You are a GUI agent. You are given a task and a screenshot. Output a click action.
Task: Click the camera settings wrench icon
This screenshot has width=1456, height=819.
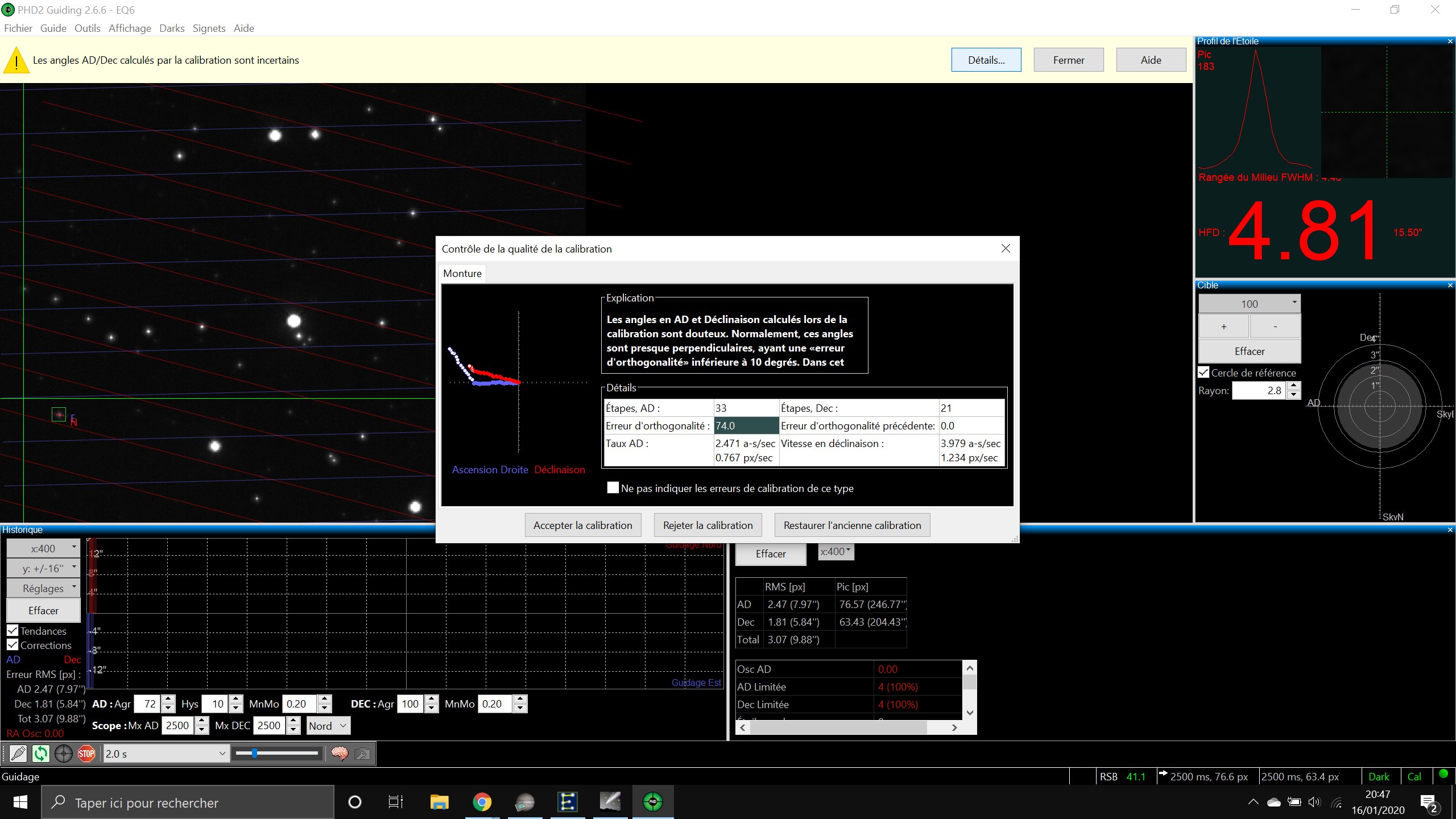coord(362,754)
